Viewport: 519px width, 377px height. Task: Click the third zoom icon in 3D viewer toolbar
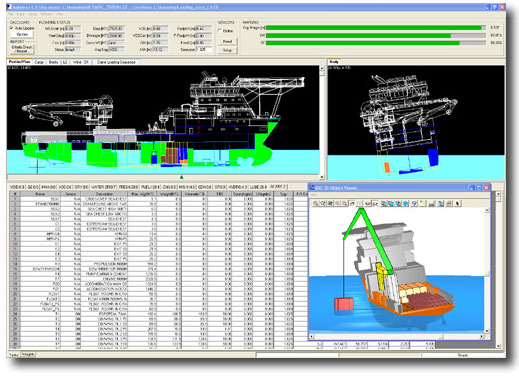330,203
